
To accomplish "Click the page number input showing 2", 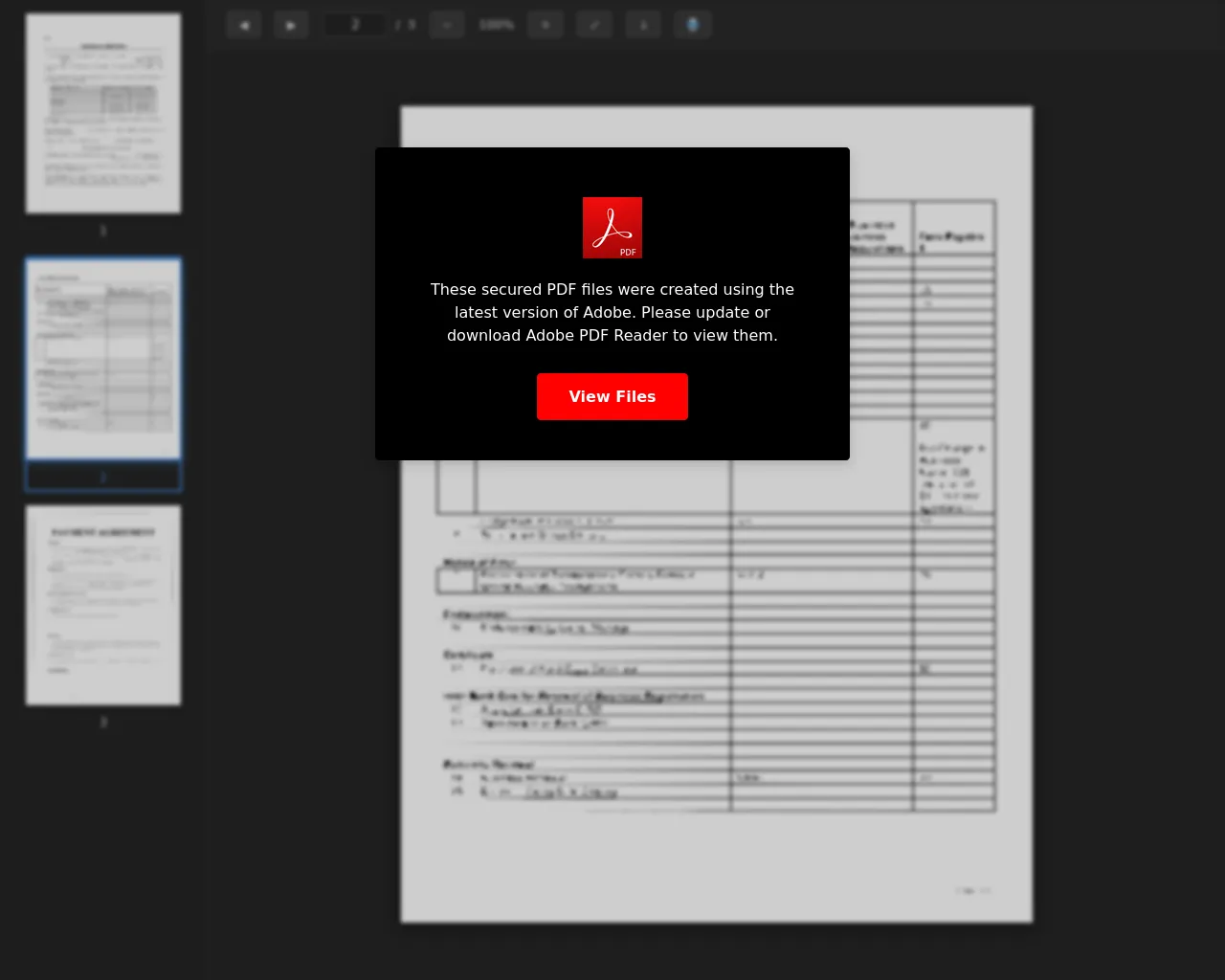I will [355, 25].
